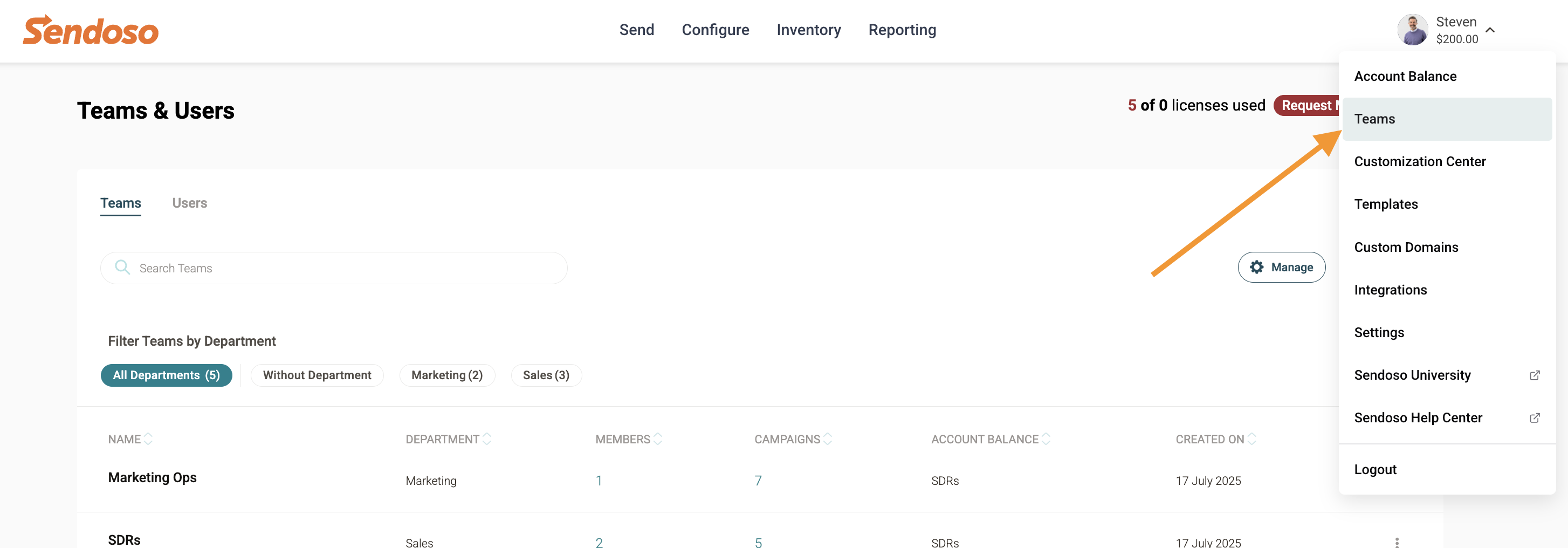Click Marketing Ops account balance SDRs cell
The width and height of the screenshot is (1568, 548).
point(945,481)
